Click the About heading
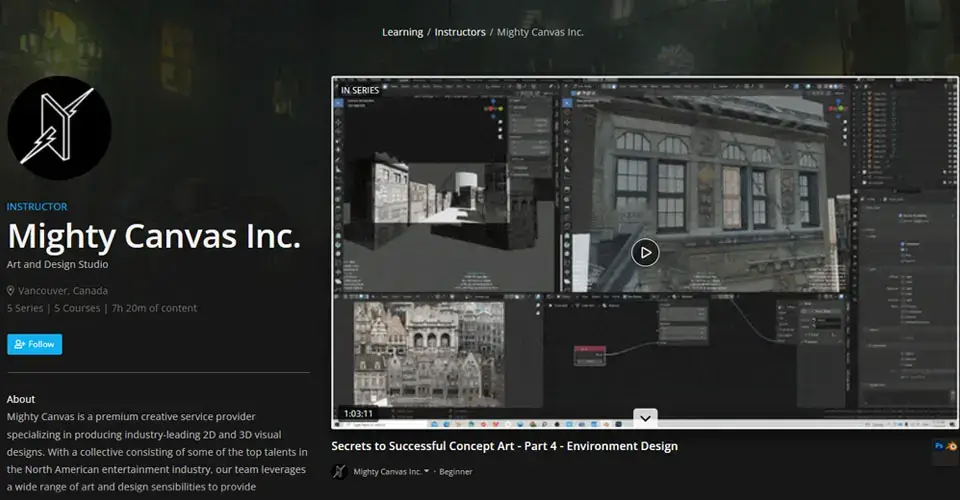The height and width of the screenshot is (500, 960). point(21,399)
